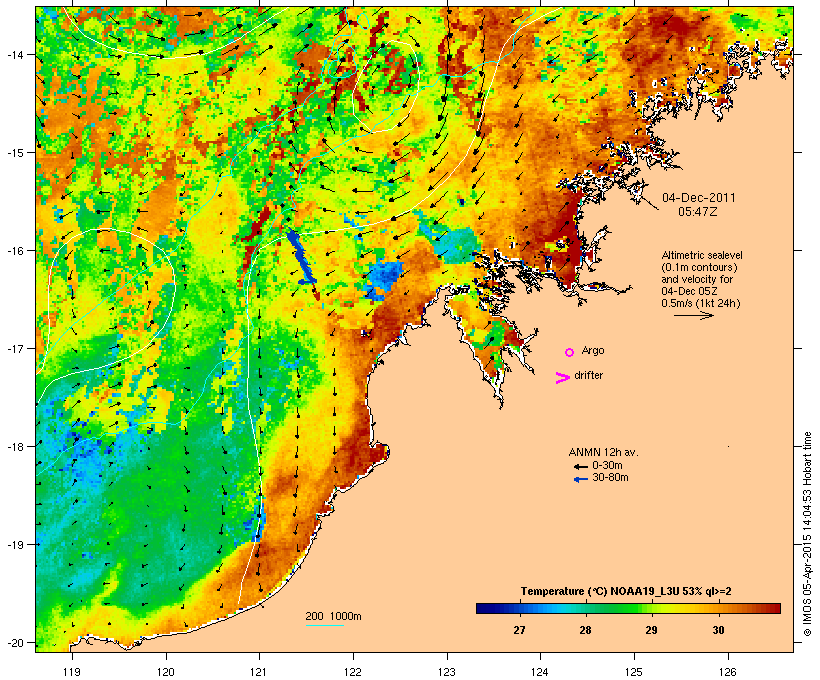The width and height of the screenshot is (820, 680).
Task: Click the drifter legend label
Action: [x=588, y=375]
